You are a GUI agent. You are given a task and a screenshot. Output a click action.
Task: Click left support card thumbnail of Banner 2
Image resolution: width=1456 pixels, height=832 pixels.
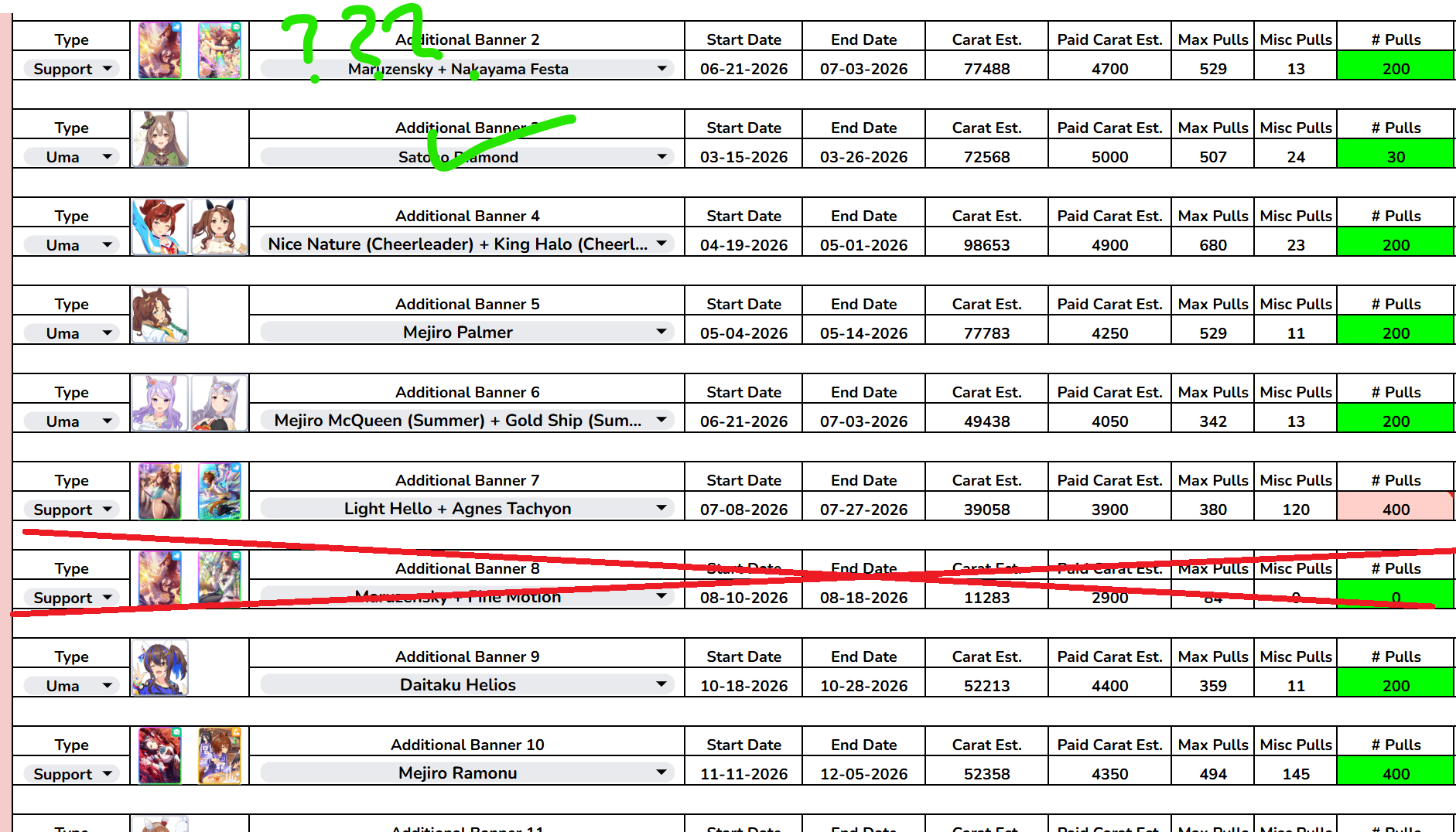(x=160, y=51)
